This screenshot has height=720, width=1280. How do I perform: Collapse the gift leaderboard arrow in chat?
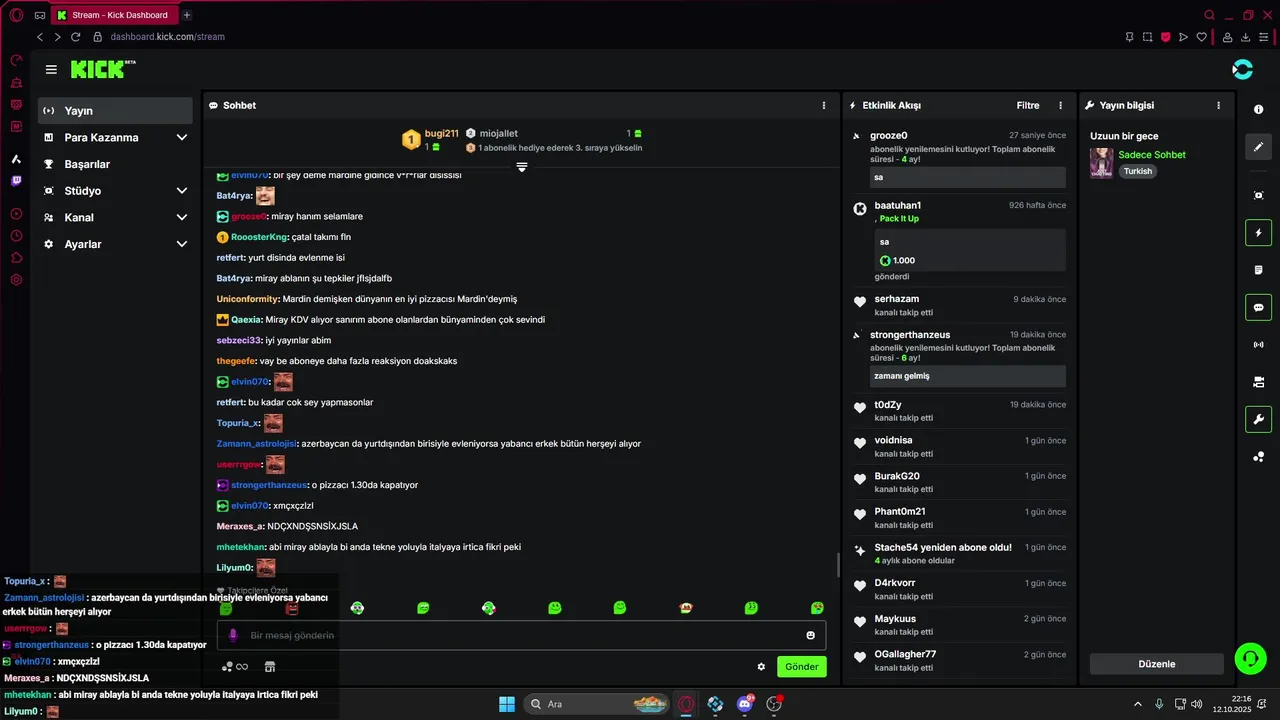[521, 167]
